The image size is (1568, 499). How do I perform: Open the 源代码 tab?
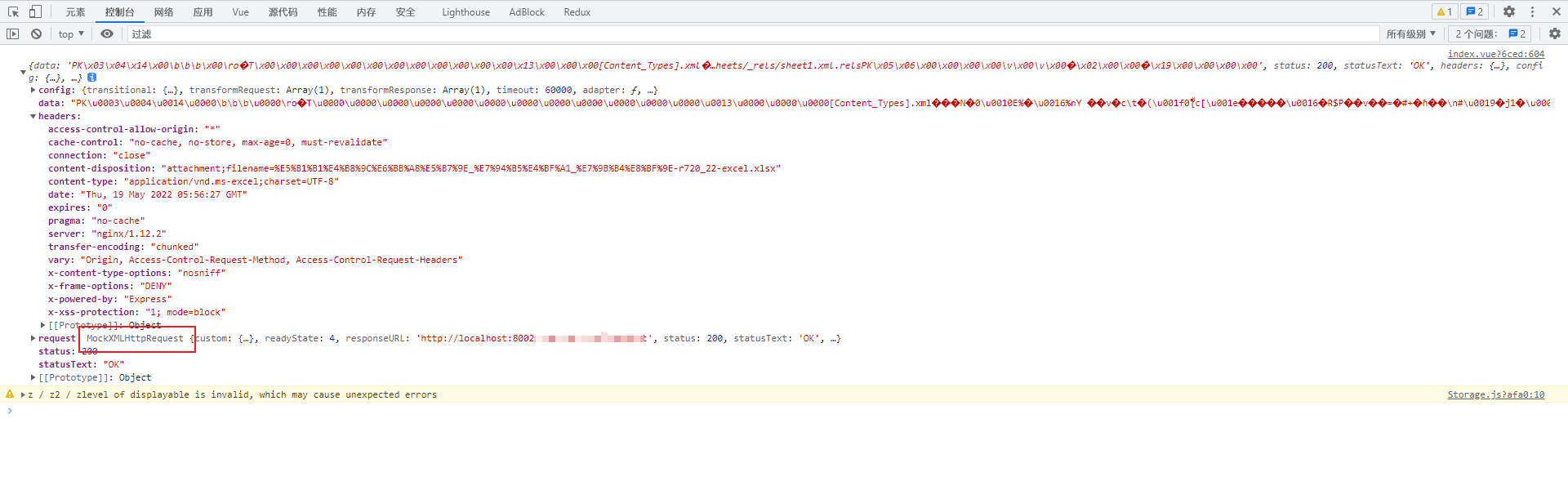283,11
